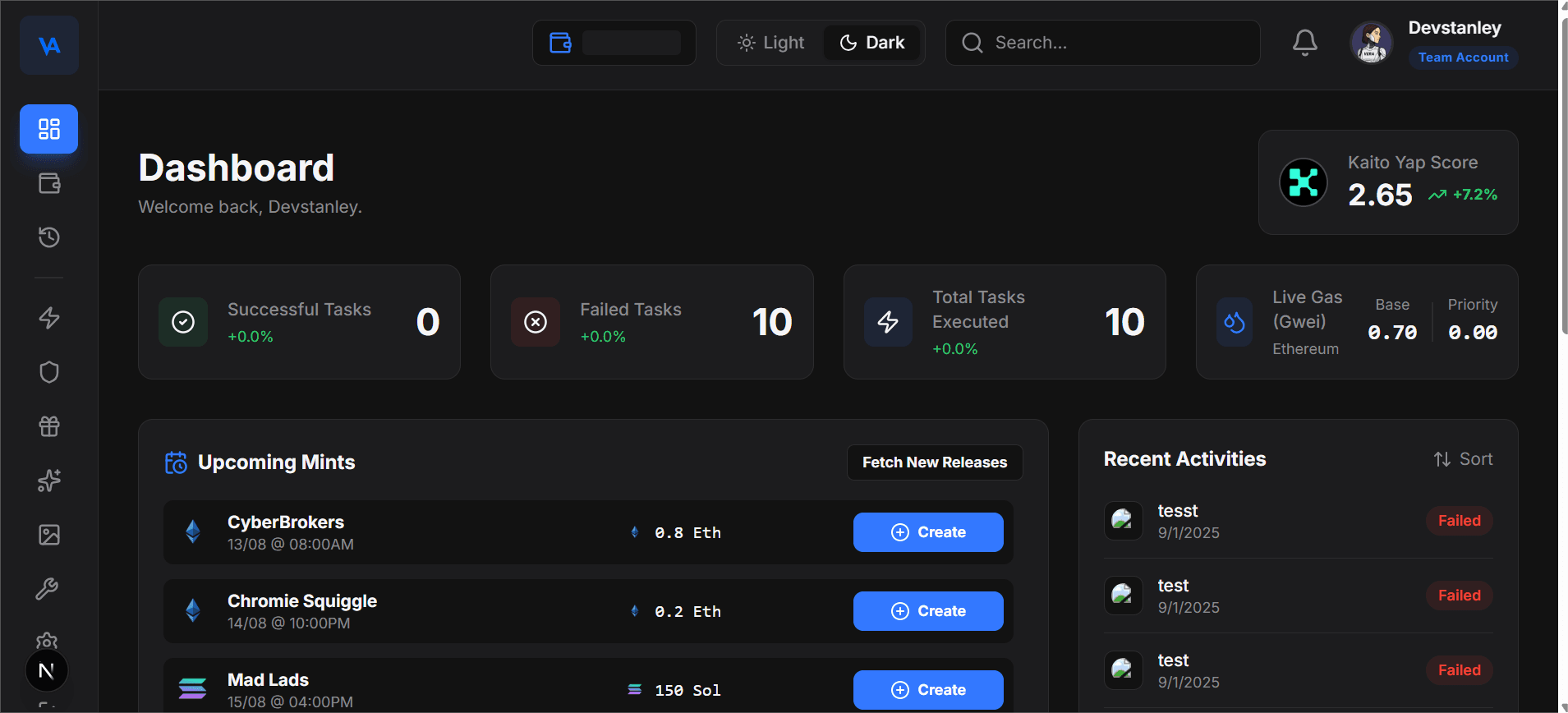Select the lightning bolt icon in sidebar

point(49,318)
